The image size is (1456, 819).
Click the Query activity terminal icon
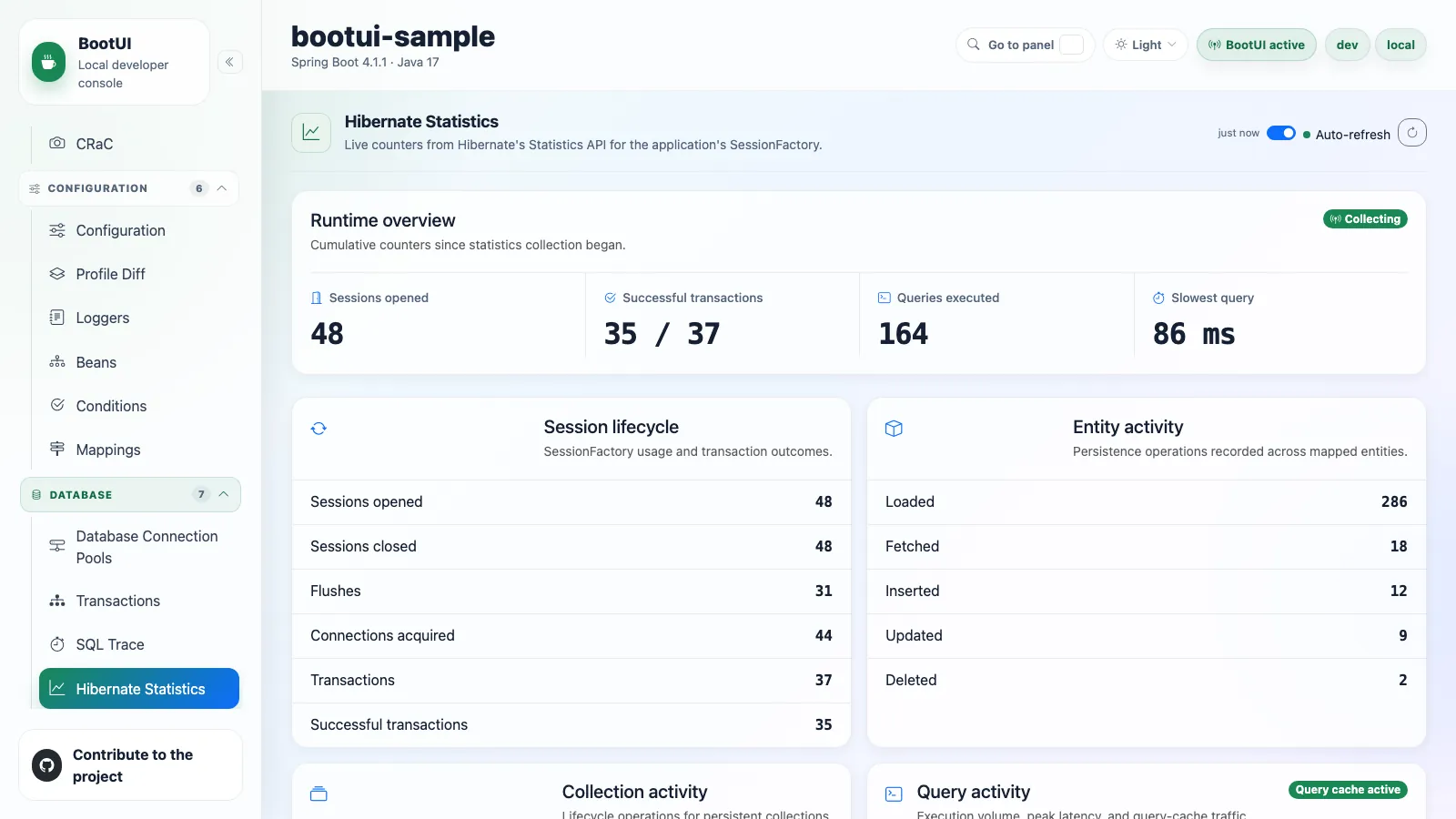[894, 794]
